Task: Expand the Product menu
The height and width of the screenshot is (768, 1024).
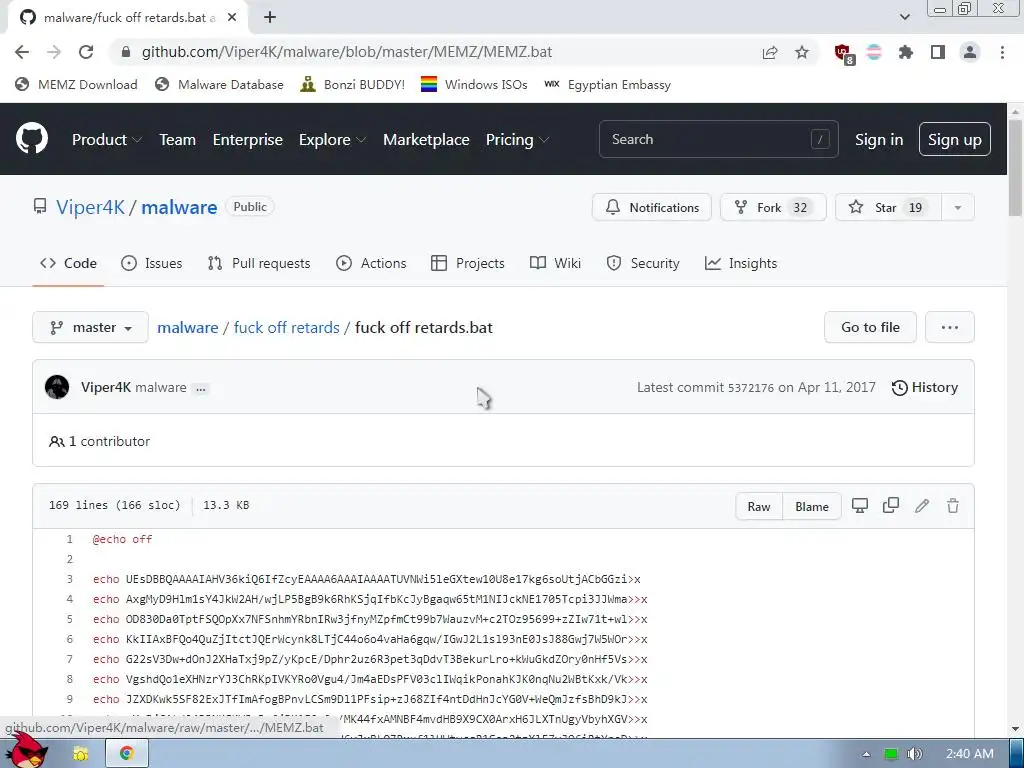Action: [x=107, y=140]
